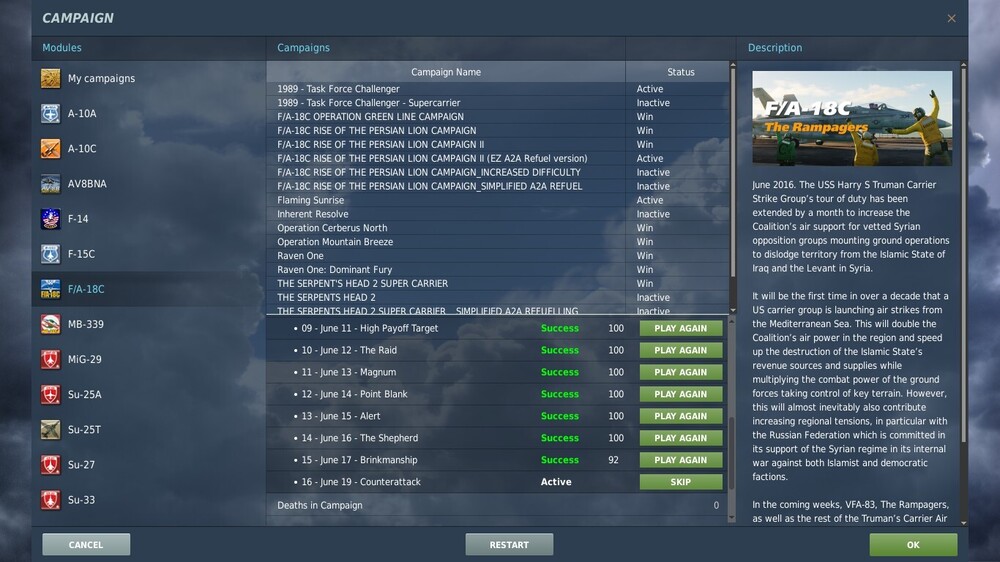Select PERSIAN LION EZ A2A Refuel version
This screenshot has width=1000, height=562.
point(497,158)
